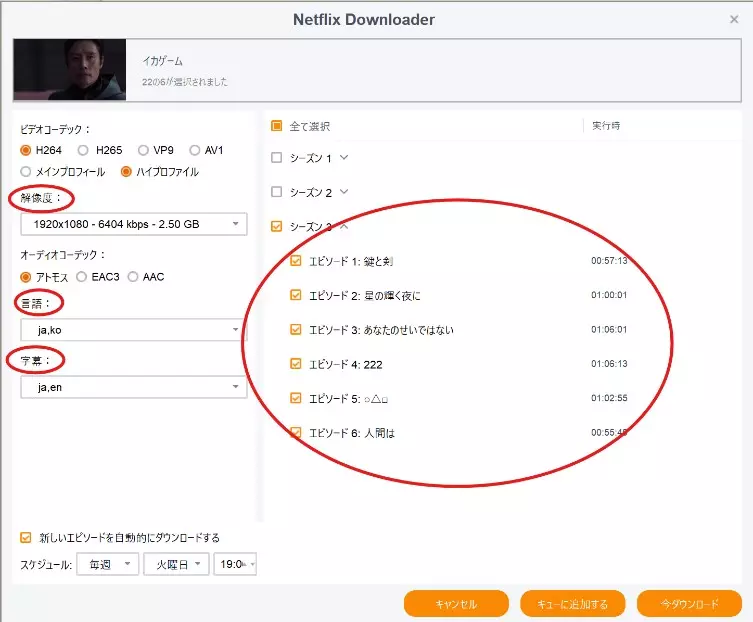This screenshot has height=622, width=753.
Task: Expand シーズン 1 episode list
Action: (344, 157)
